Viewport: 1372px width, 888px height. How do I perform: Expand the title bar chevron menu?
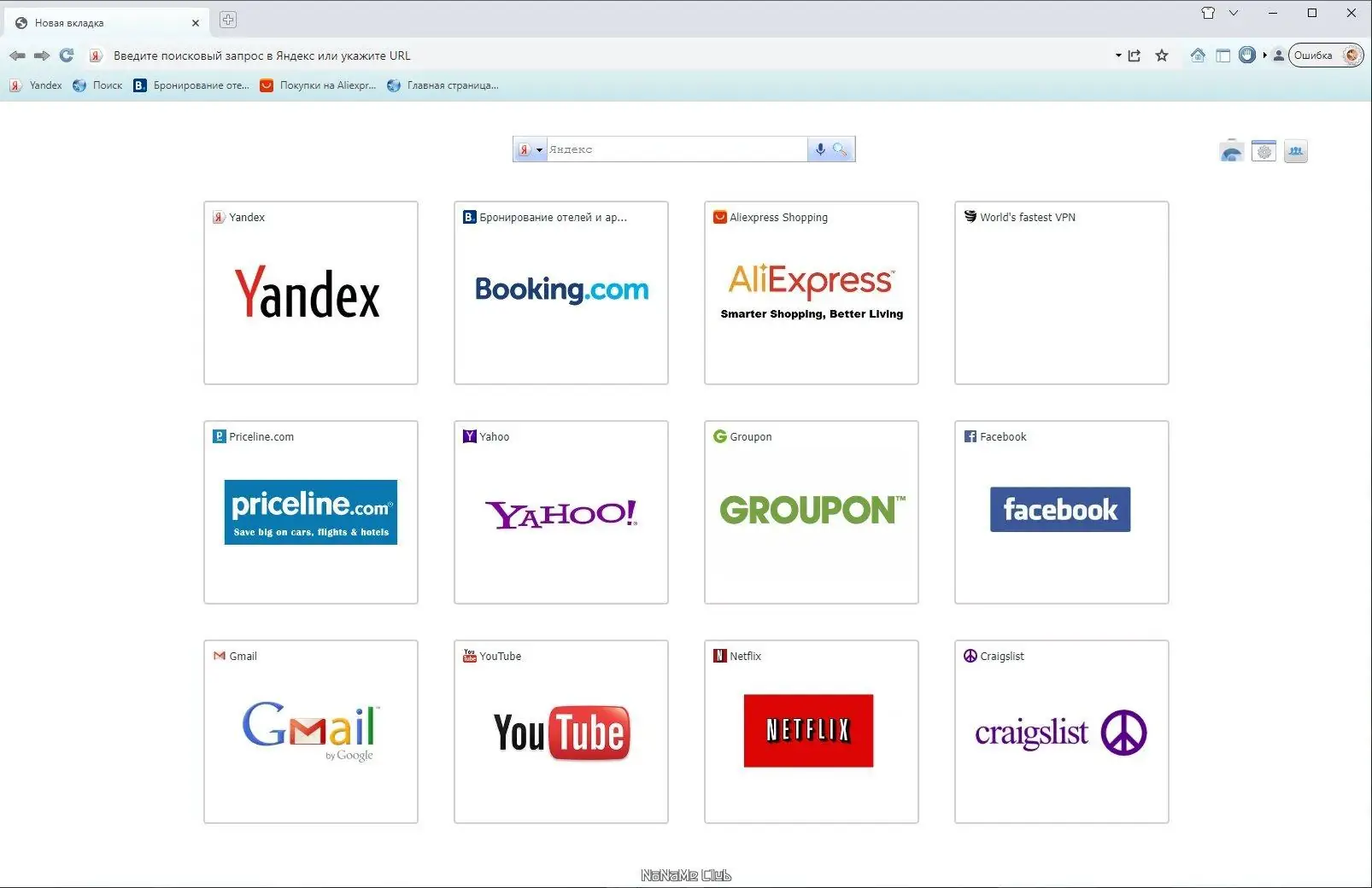click(1234, 13)
